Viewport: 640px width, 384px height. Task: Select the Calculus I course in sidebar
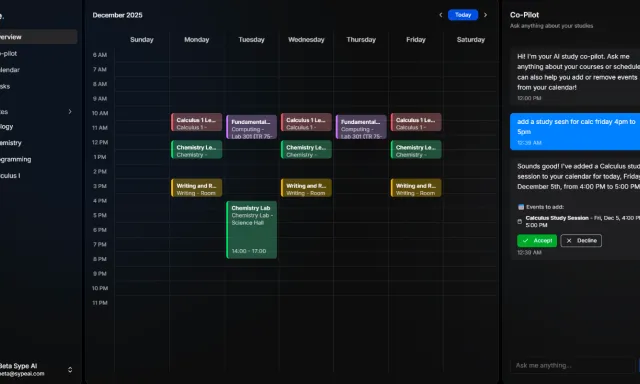click(10, 176)
